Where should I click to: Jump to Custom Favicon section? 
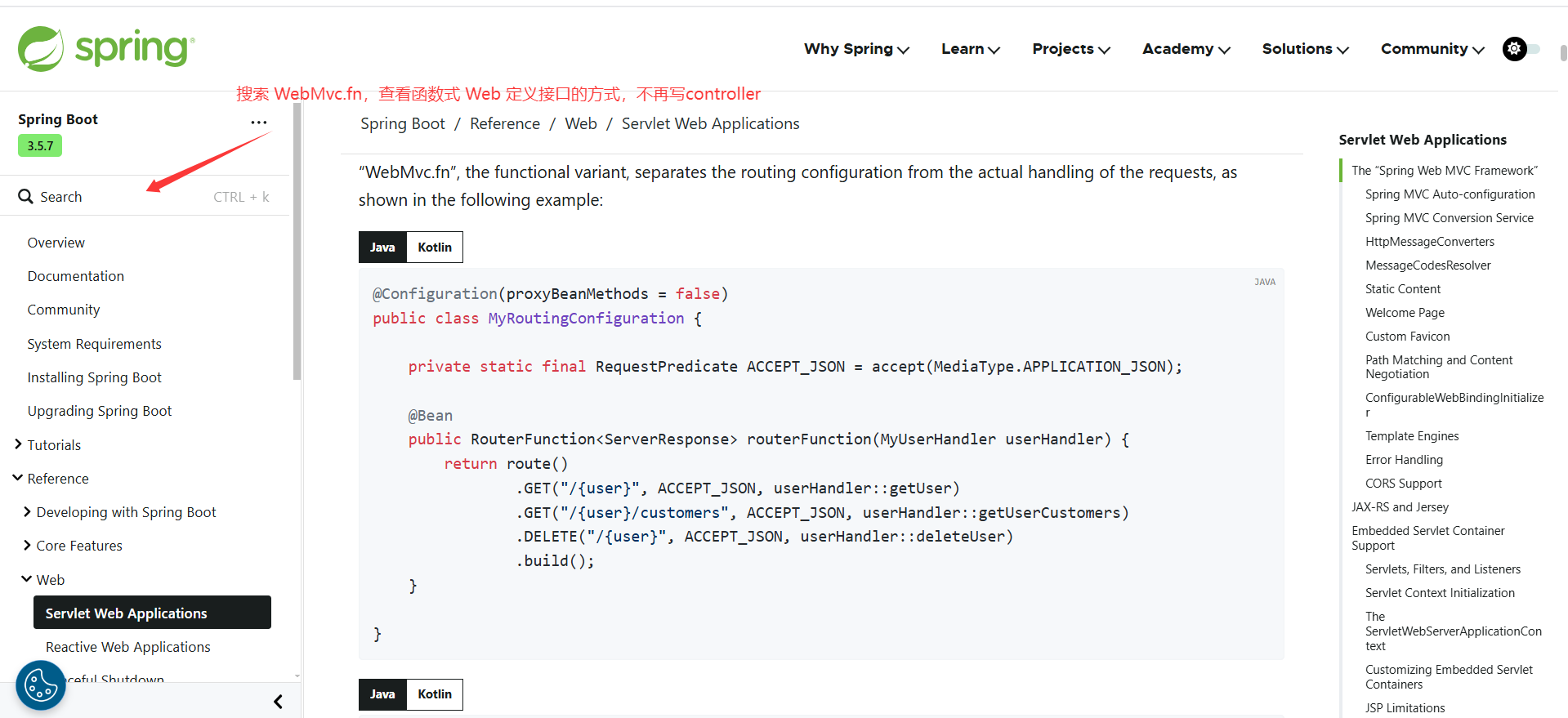[1408, 337]
